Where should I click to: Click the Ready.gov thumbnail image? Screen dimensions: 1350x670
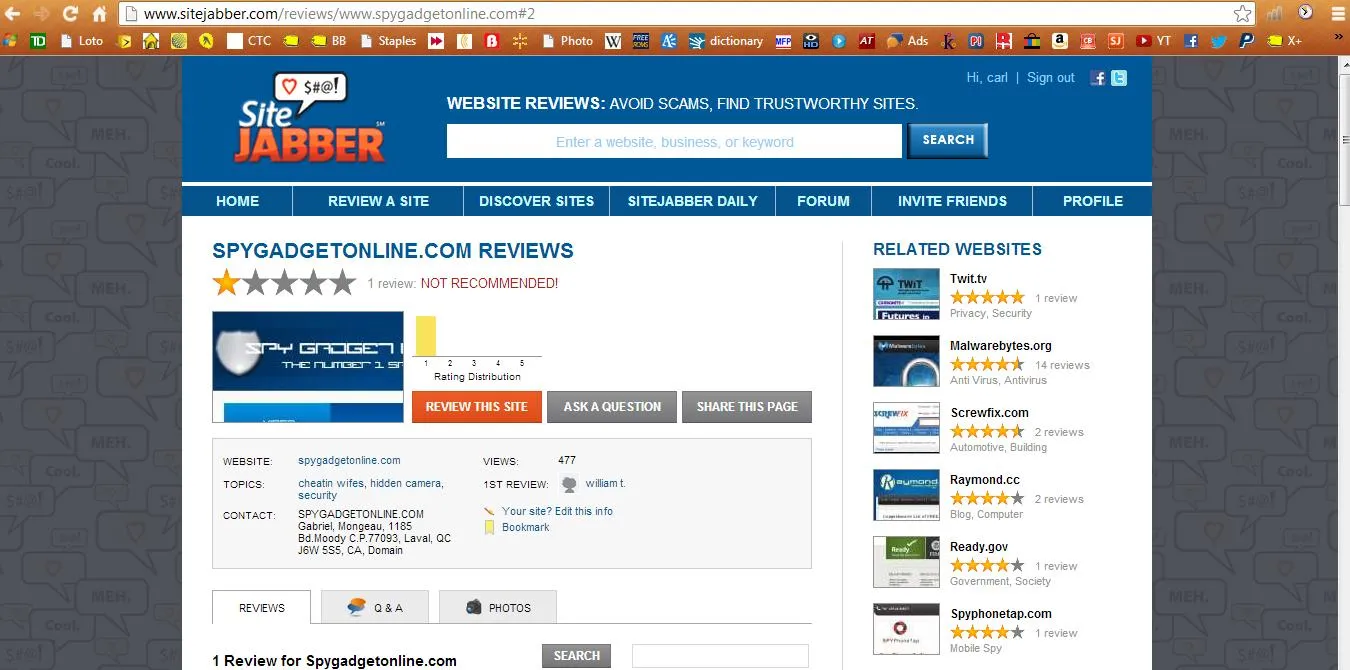coord(906,562)
